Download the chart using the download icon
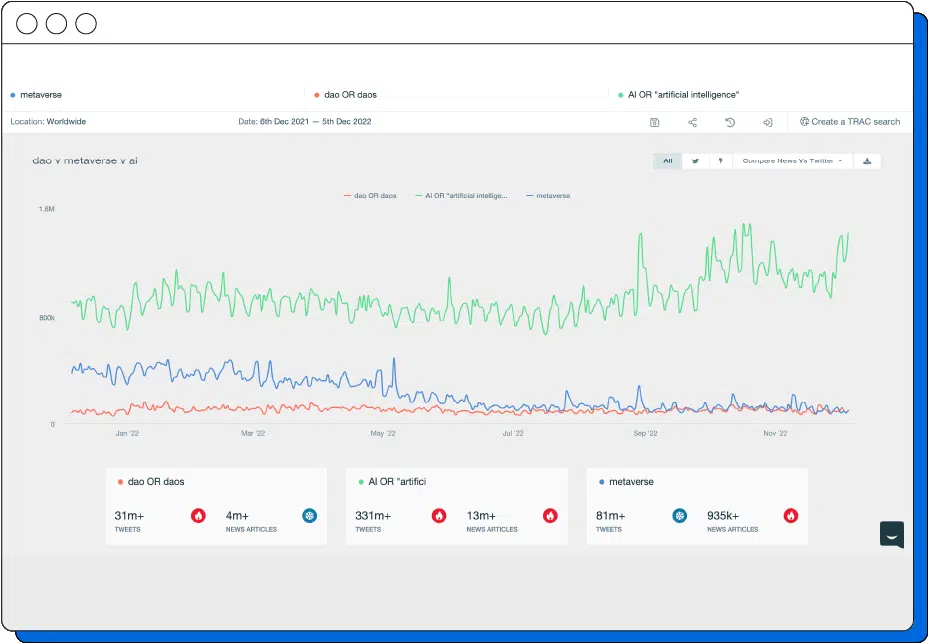The image size is (929, 644). [x=867, y=161]
